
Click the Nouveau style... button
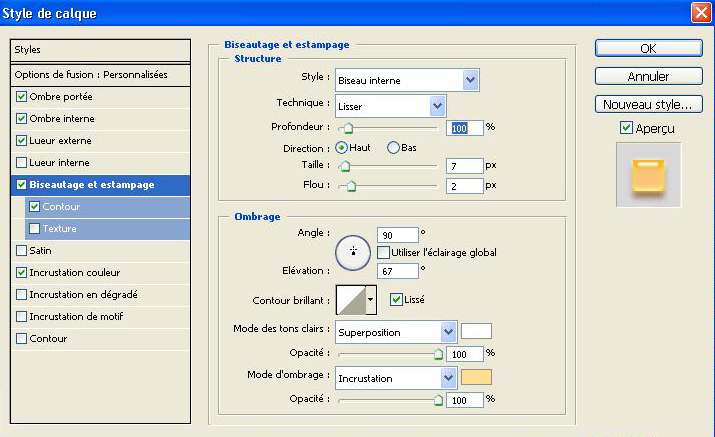[x=648, y=104]
